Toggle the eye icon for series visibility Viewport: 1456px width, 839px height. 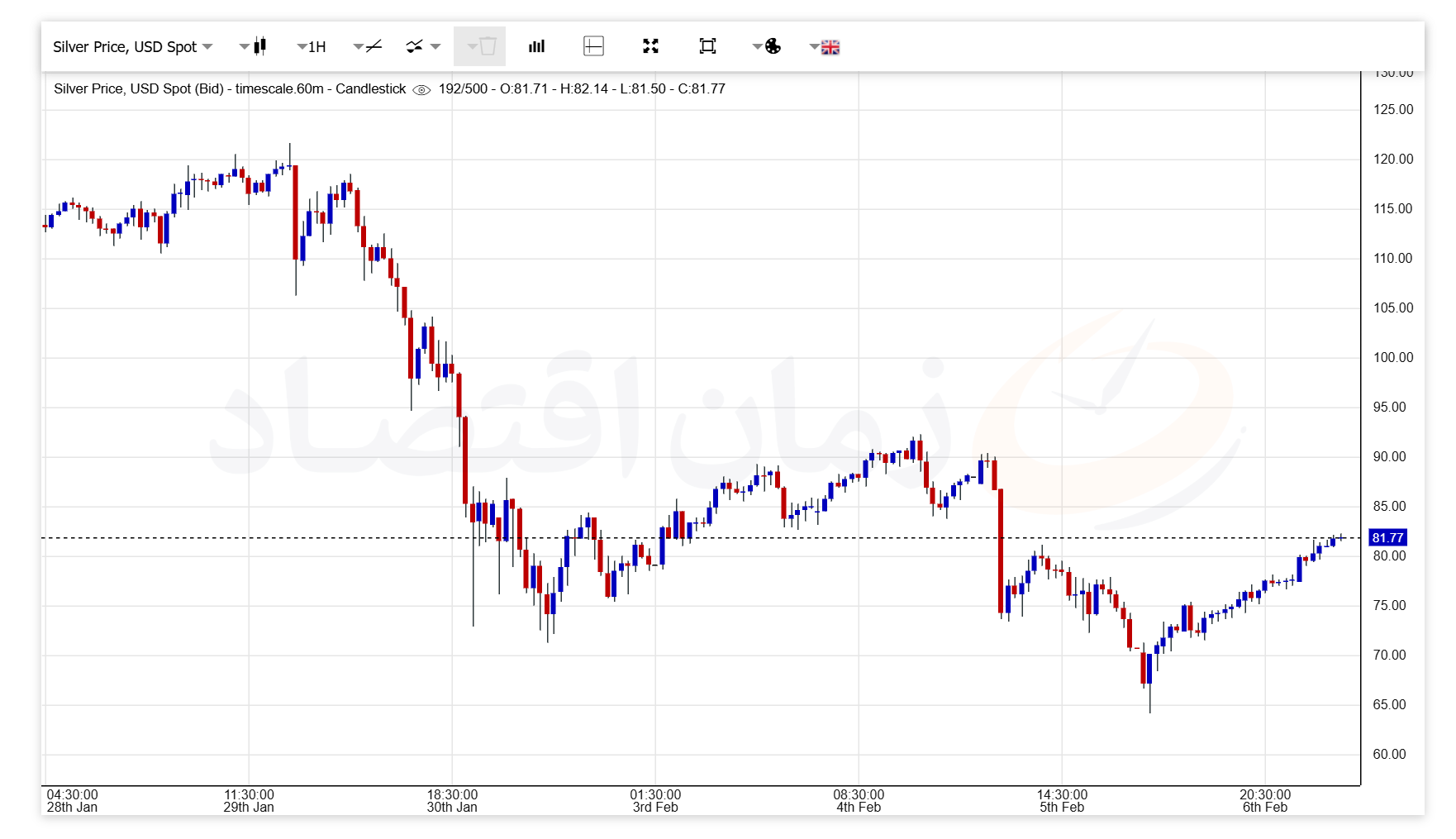(x=421, y=90)
